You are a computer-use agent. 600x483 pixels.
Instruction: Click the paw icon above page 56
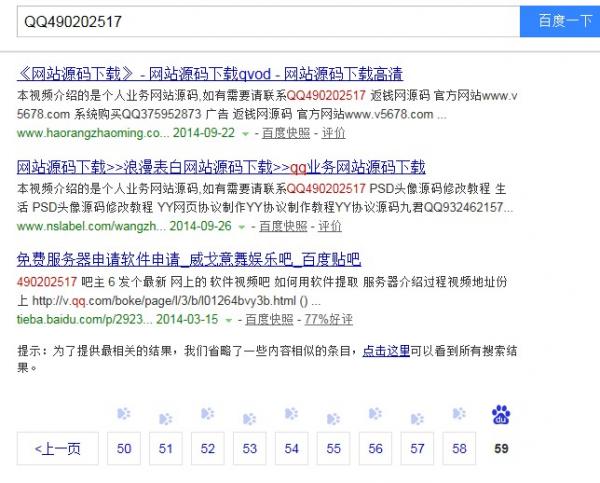(x=375, y=414)
